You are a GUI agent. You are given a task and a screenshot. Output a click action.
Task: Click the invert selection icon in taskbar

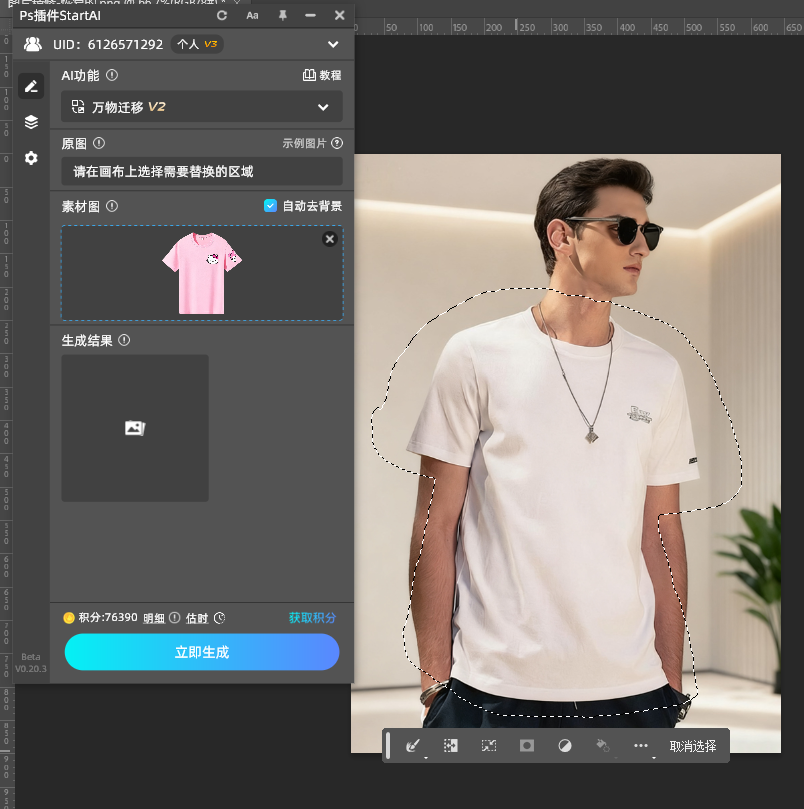451,746
